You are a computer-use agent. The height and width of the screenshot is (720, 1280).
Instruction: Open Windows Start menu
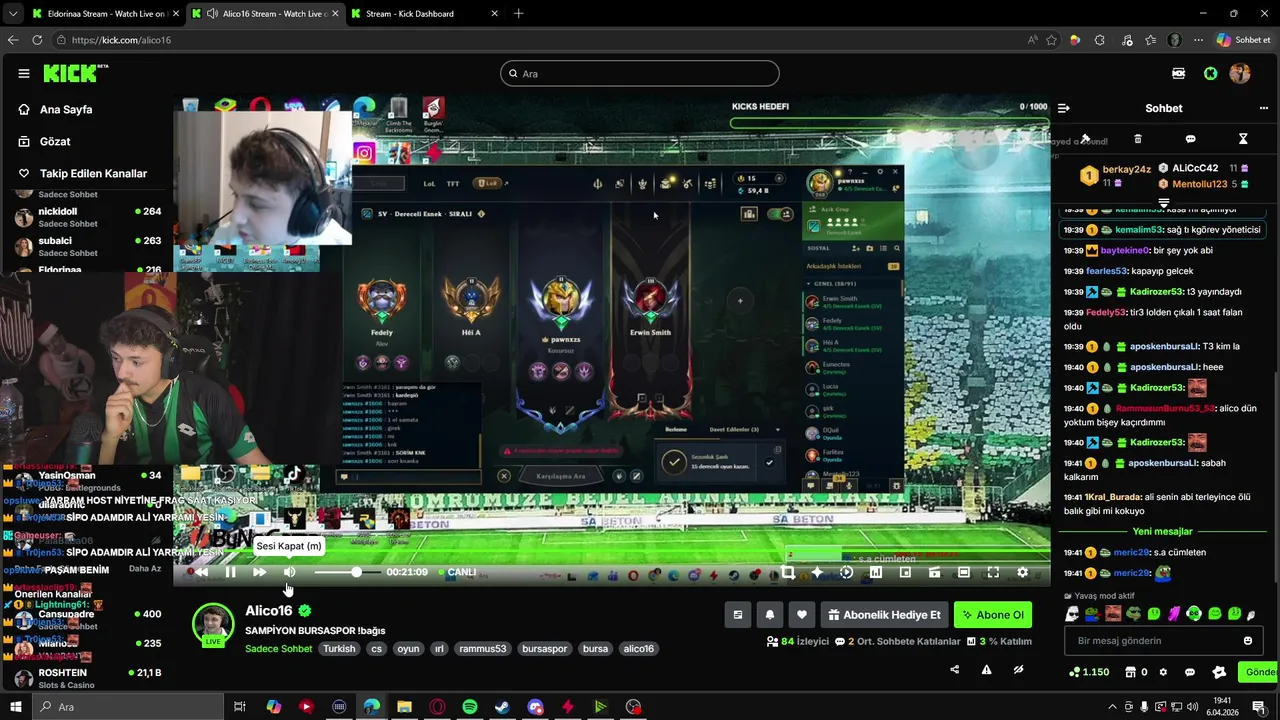[15, 707]
